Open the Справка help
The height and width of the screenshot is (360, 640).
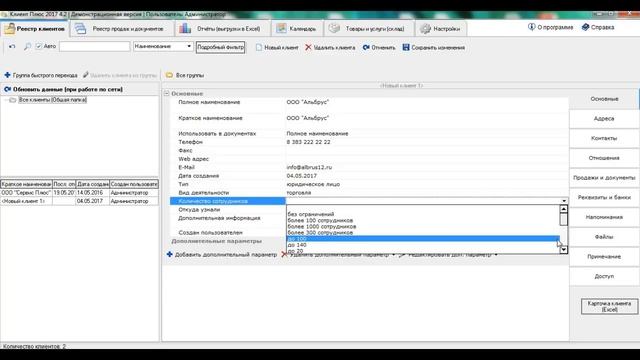click(598, 27)
